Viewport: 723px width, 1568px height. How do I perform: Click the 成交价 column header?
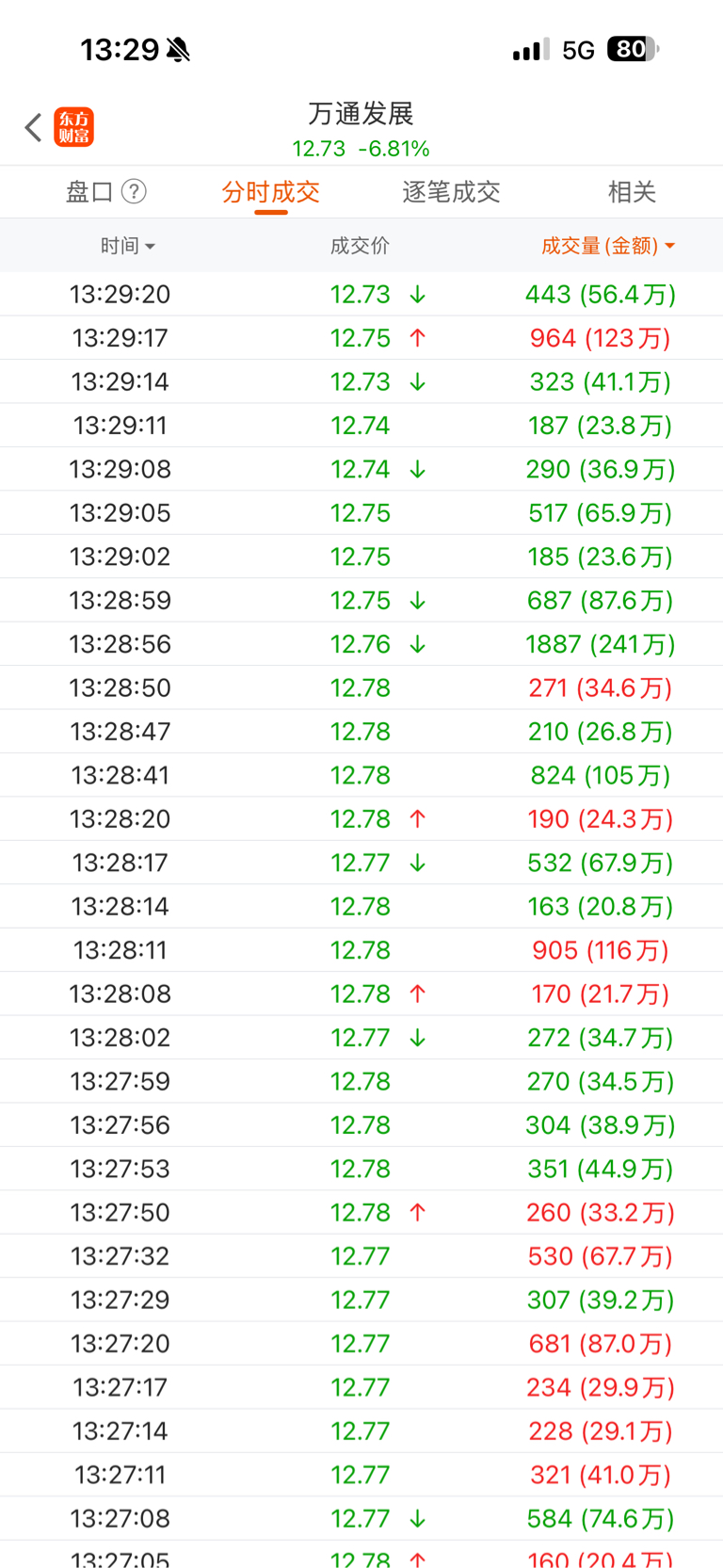point(360,246)
